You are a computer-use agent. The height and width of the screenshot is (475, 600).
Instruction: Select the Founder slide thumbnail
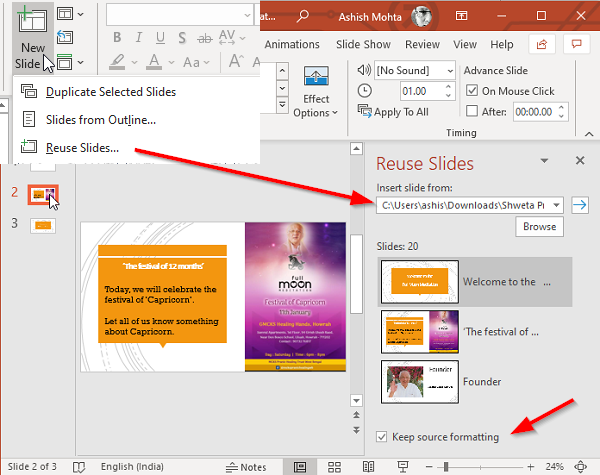coord(420,381)
